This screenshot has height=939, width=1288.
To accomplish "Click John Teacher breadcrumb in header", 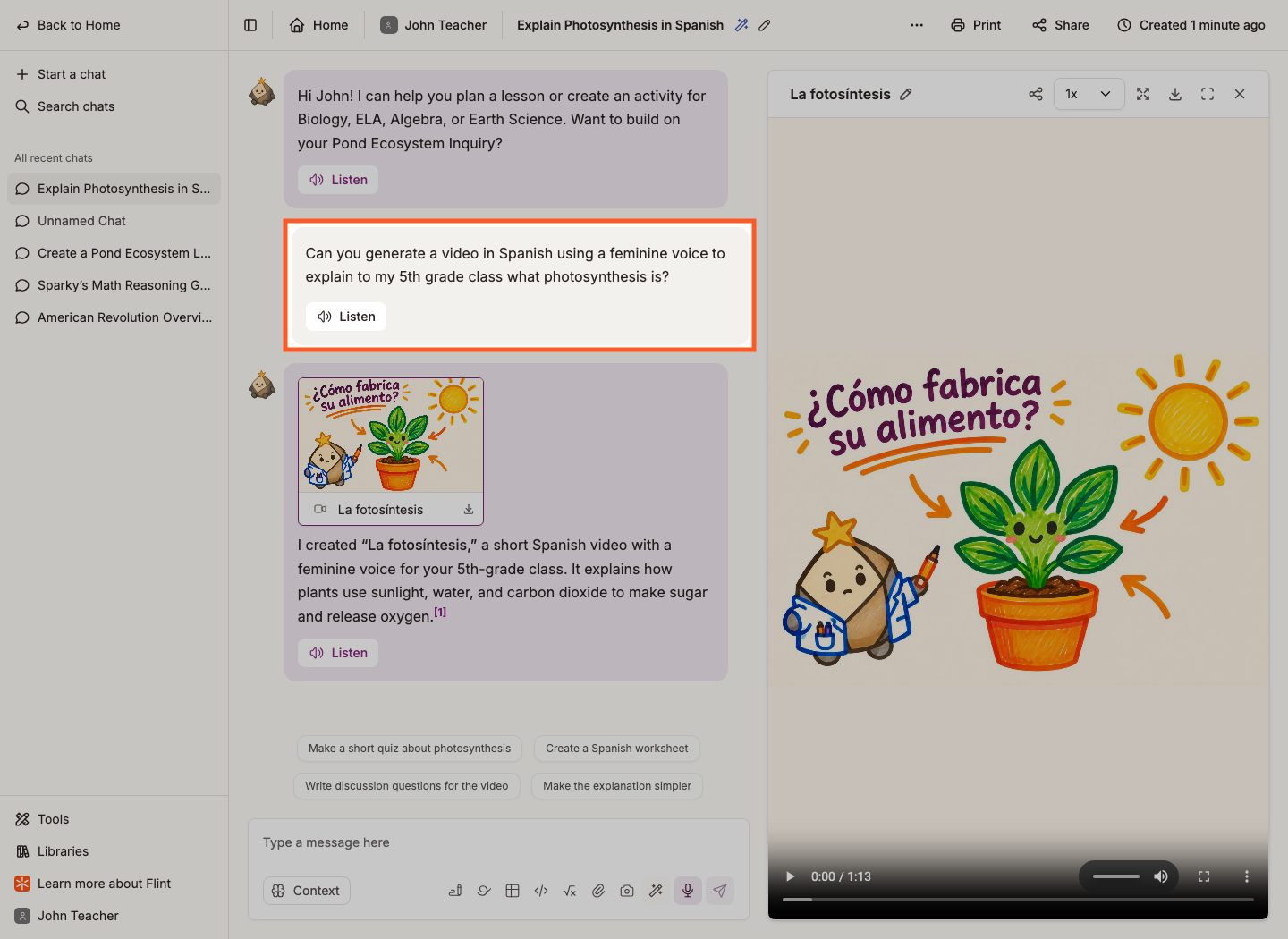I will (x=434, y=25).
